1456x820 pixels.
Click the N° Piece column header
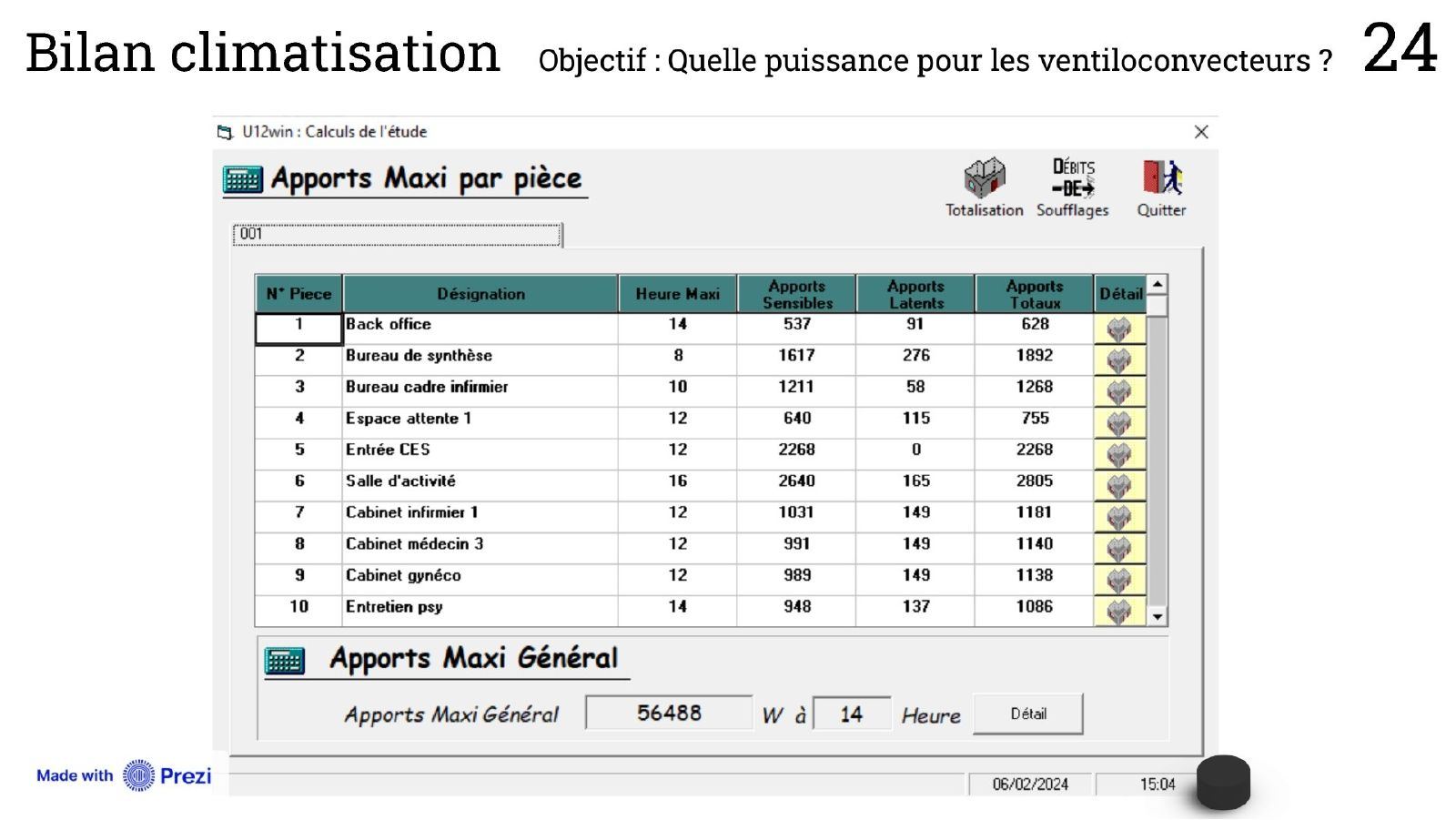pyautogui.click(x=298, y=294)
